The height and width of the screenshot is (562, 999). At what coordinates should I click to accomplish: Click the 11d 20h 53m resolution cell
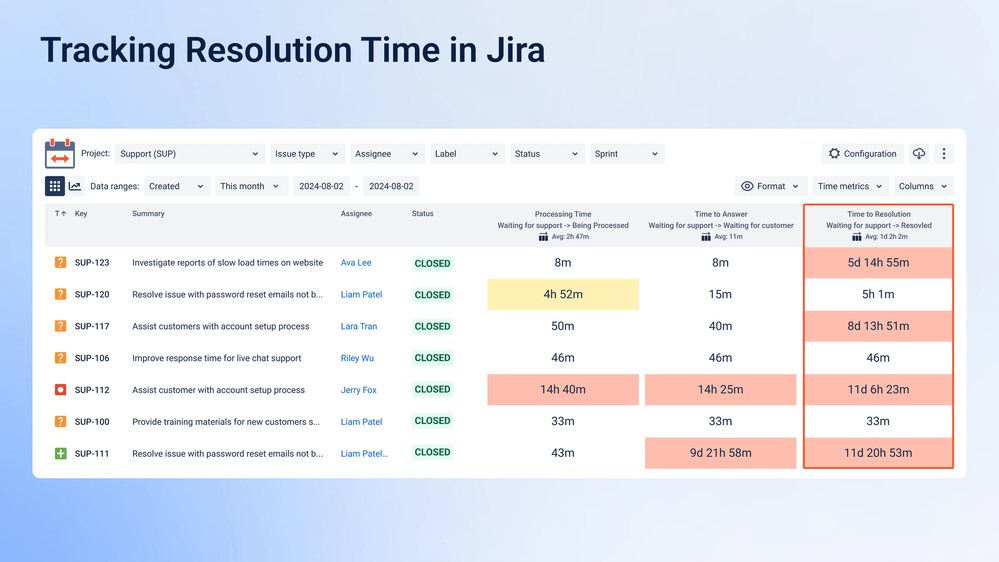click(879, 453)
